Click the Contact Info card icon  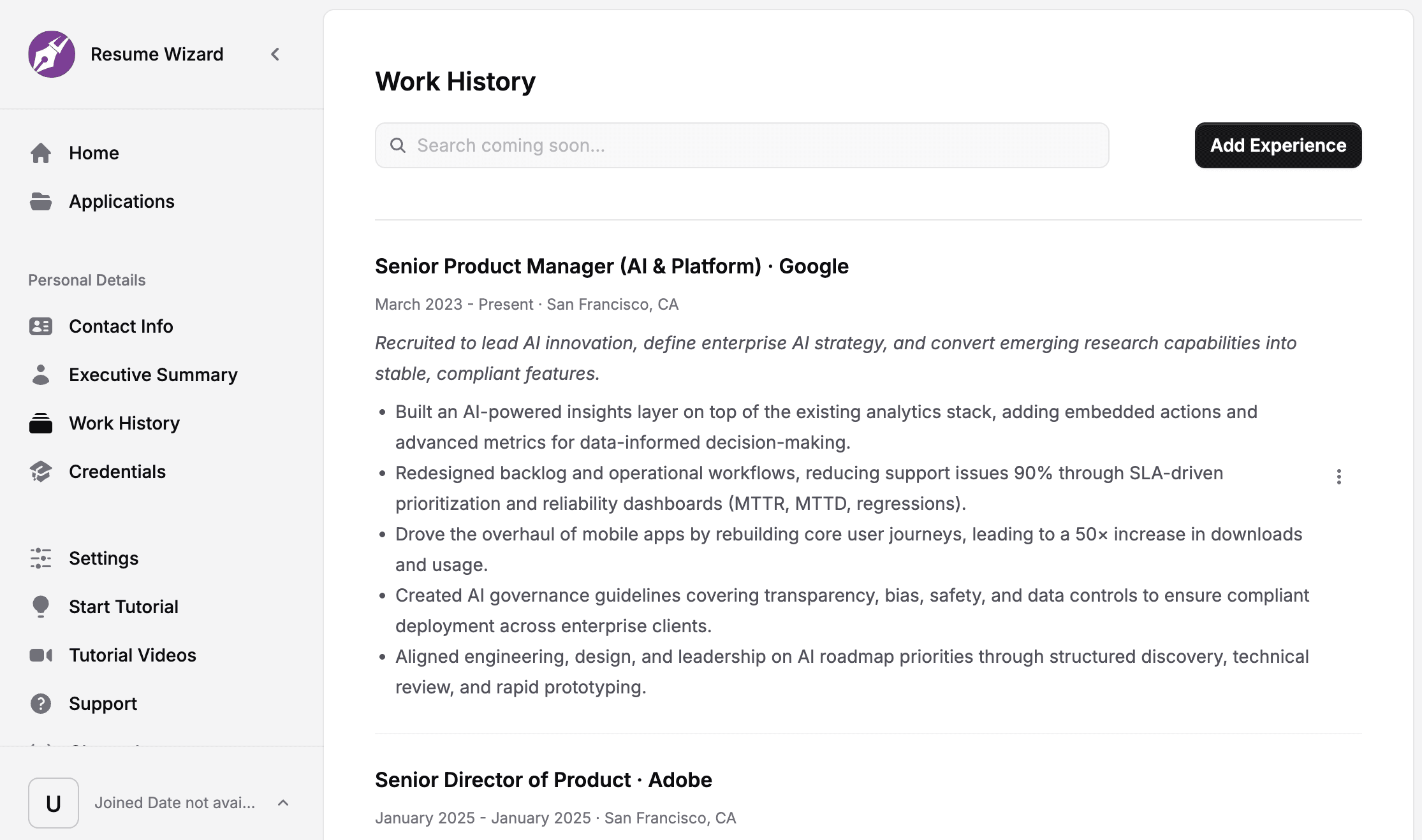click(x=41, y=326)
